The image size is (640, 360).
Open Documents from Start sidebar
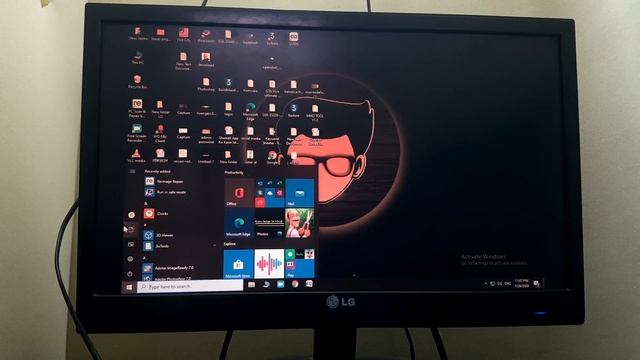(x=131, y=230)
